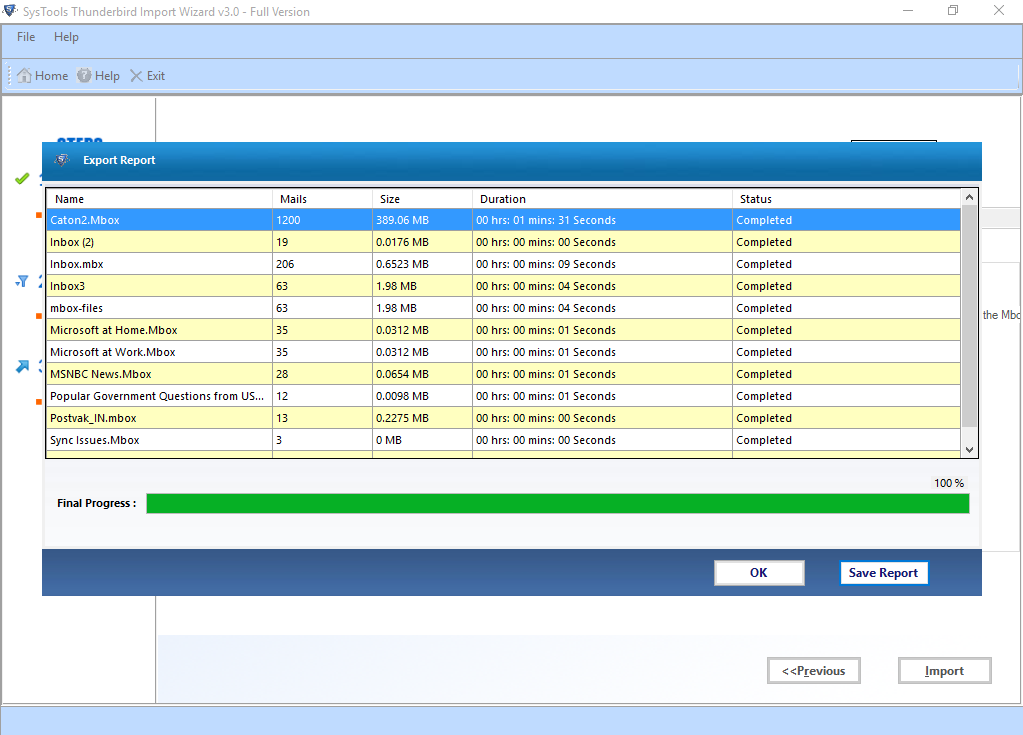
Task: Select the MSNBC News.Mbox row
Action: tap(503, 374)
